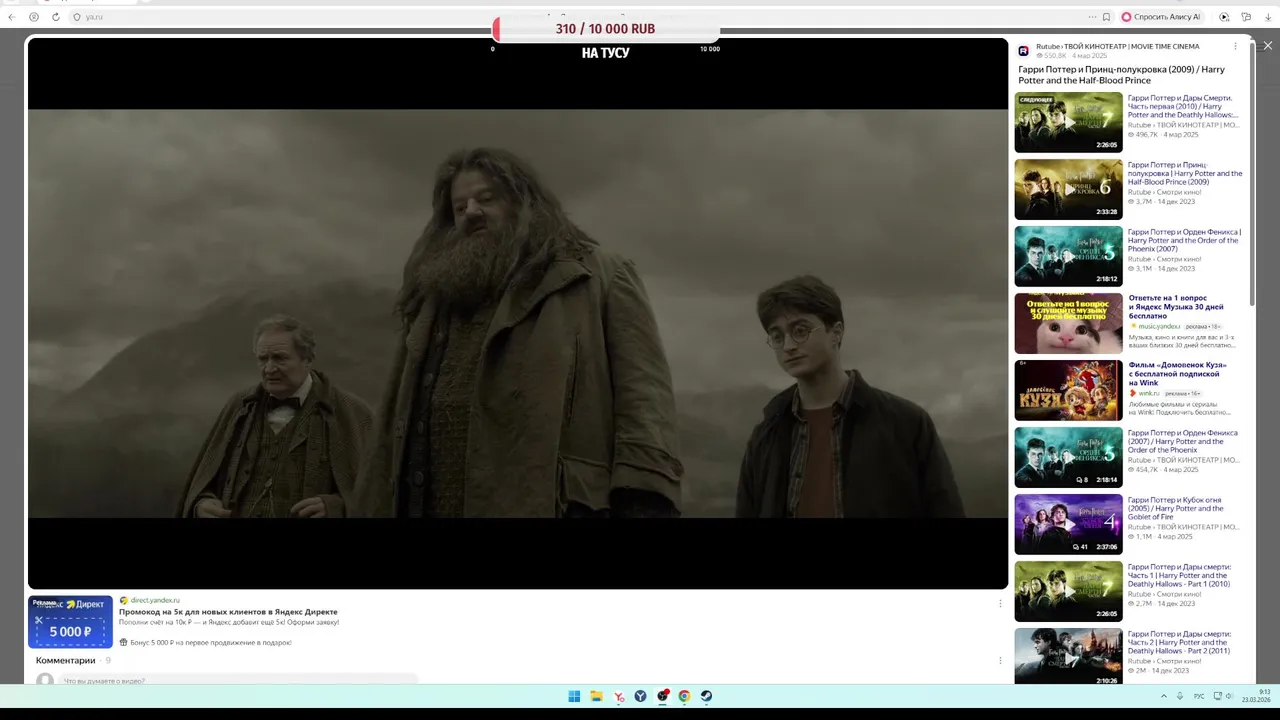Click the Harry Potter video frame
The height and width of the screenshot is (720, 1280).
pos(518,313)
